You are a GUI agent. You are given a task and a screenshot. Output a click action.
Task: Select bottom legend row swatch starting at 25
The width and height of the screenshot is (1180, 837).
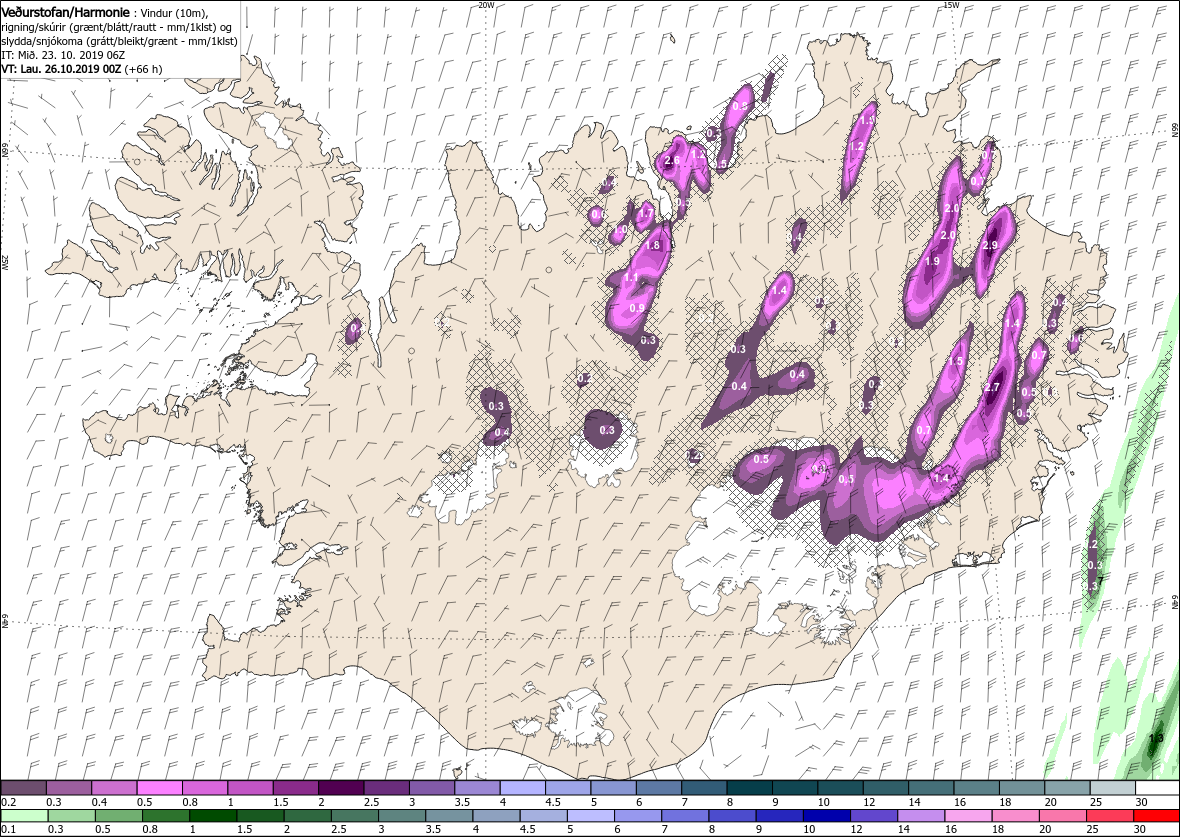click(x=1109, y=817)
